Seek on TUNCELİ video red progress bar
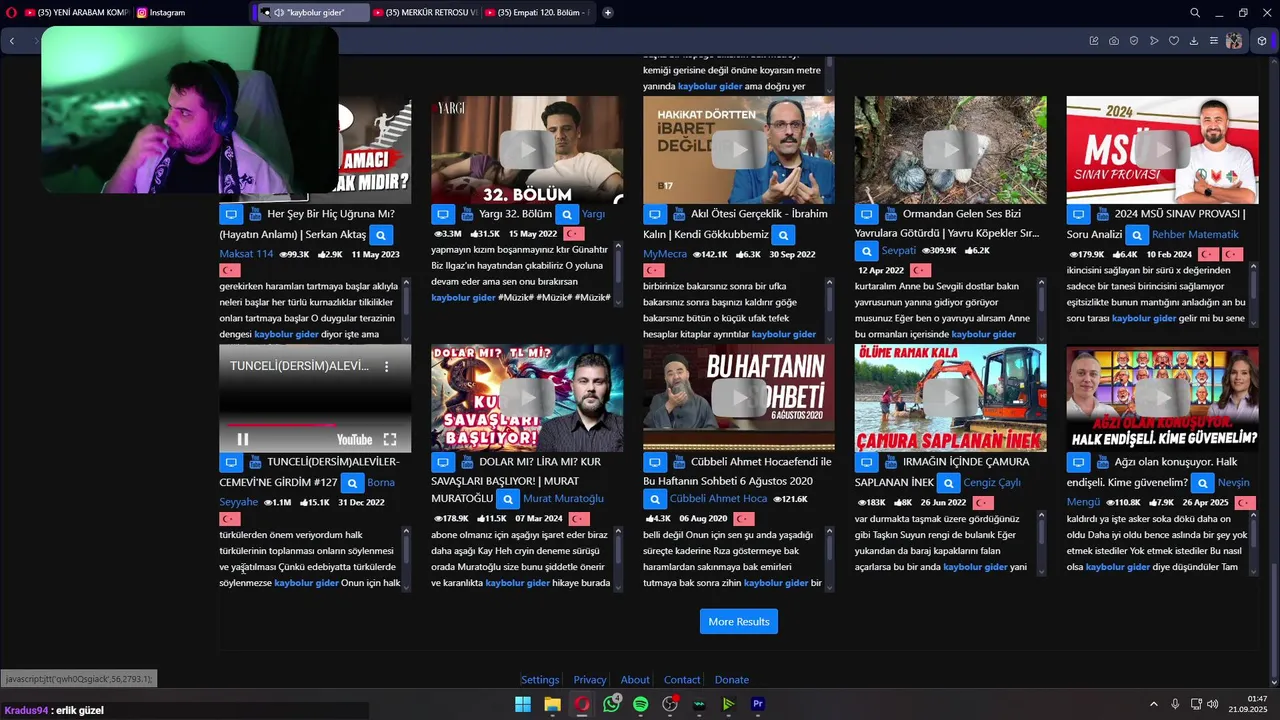Image resolution: width=1280 pixels, height=720 pixels. click(315, 425)
